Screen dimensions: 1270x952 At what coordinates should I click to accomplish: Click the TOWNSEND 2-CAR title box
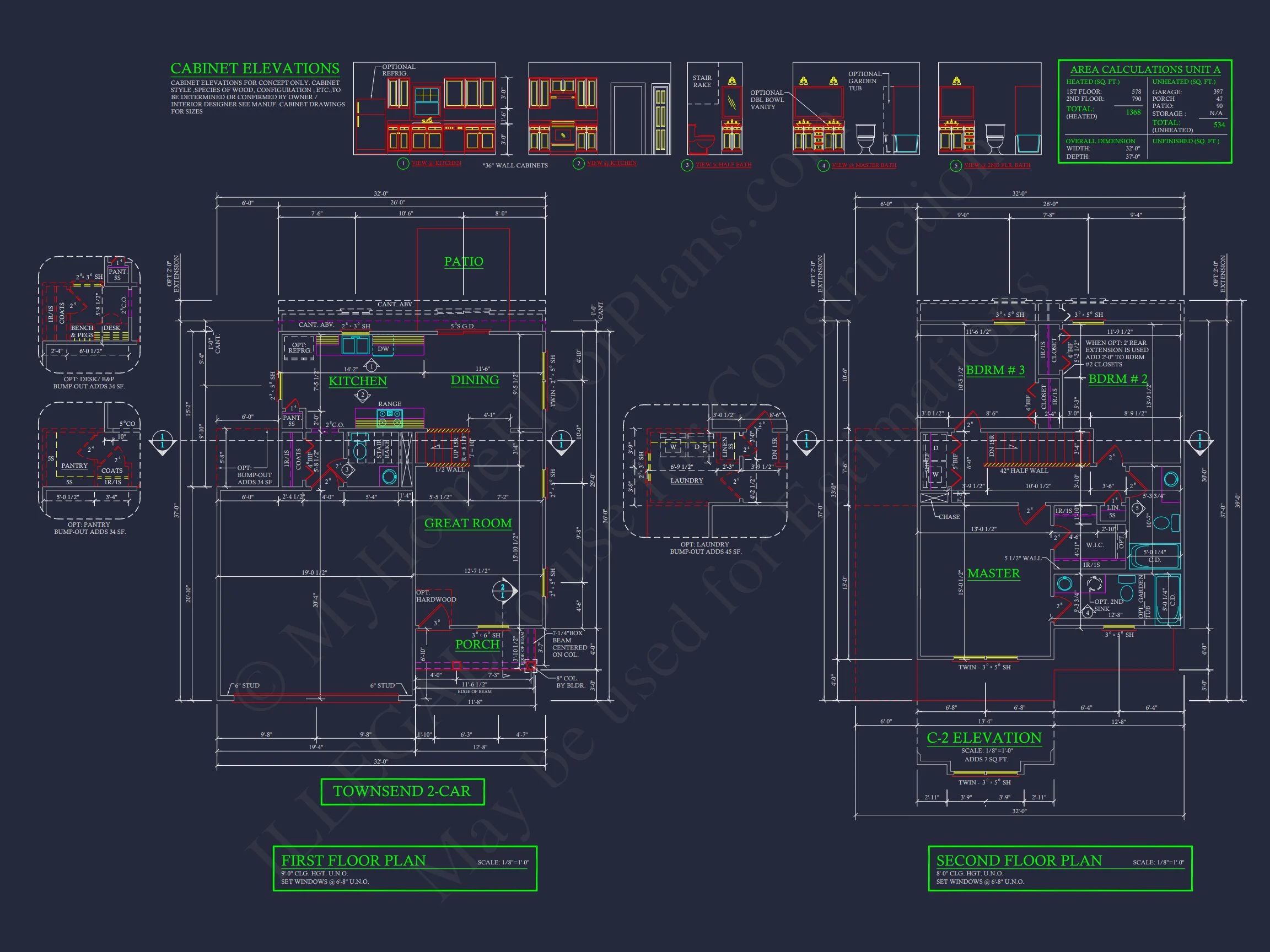[x=402, y=791]
